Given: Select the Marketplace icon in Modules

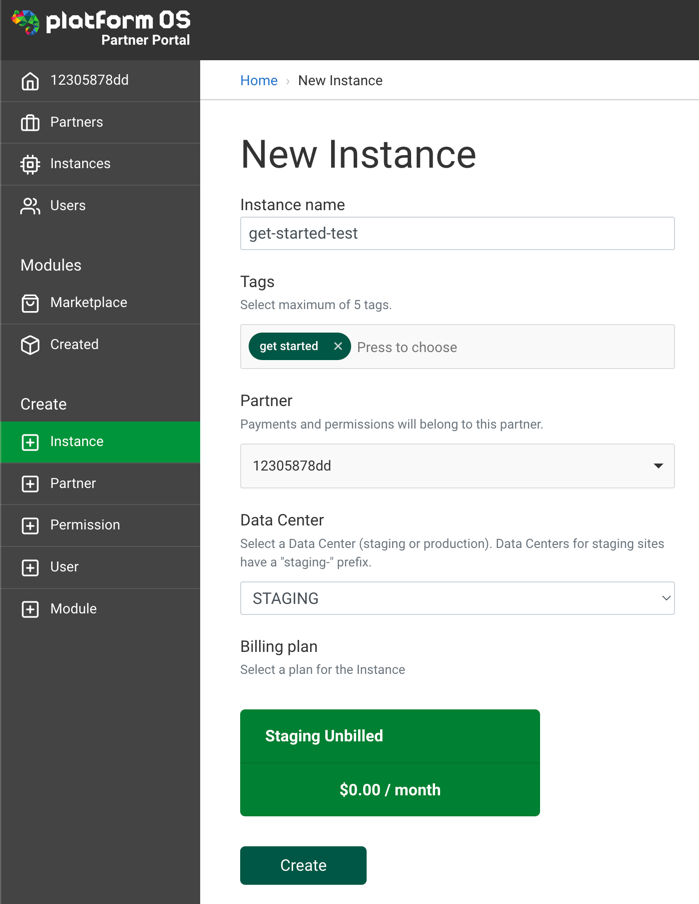Looking at the screenshot, I should (x=29, y=302).
